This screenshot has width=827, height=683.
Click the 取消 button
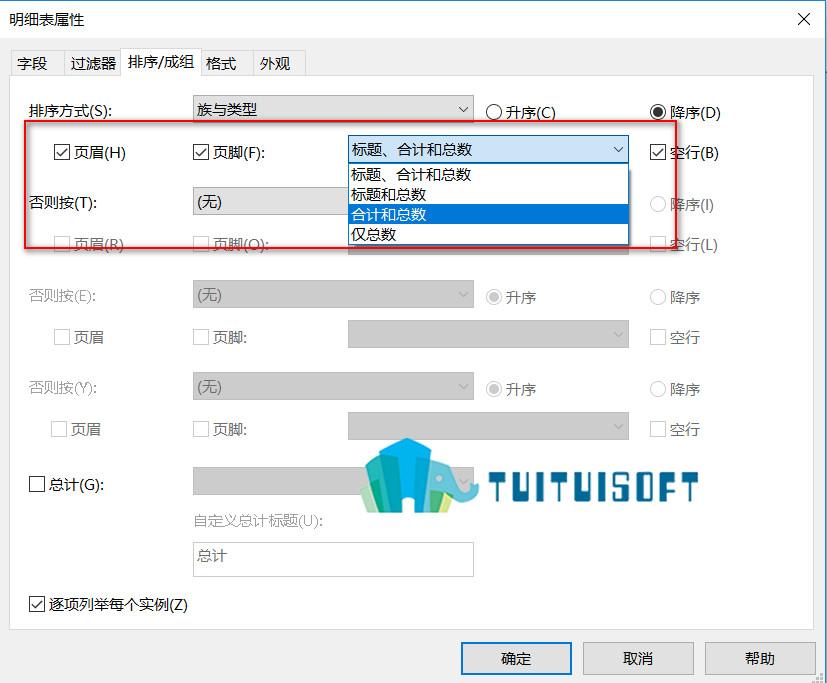(638, 658)
